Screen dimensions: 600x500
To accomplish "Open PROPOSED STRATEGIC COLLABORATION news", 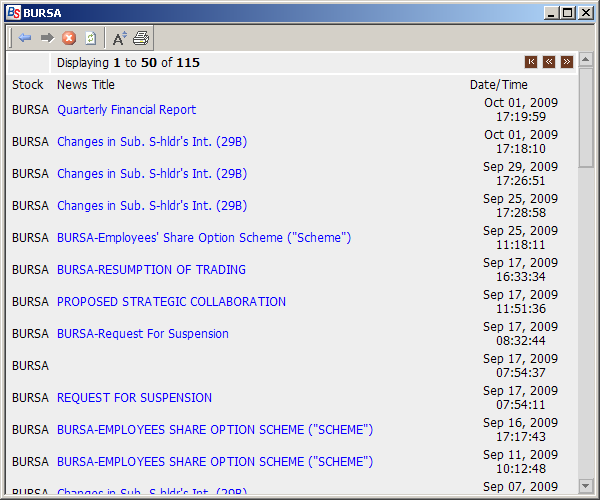I will pos(171,302).
